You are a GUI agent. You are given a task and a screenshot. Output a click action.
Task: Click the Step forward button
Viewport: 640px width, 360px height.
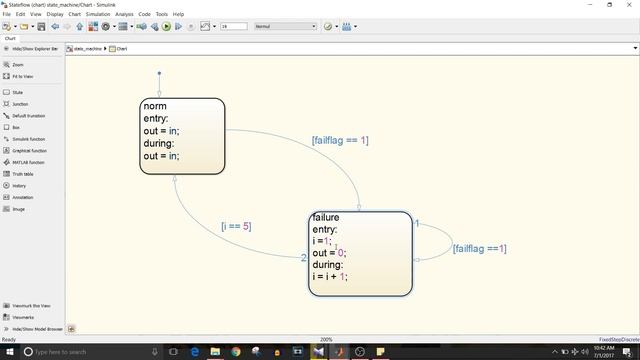point(178,27)
